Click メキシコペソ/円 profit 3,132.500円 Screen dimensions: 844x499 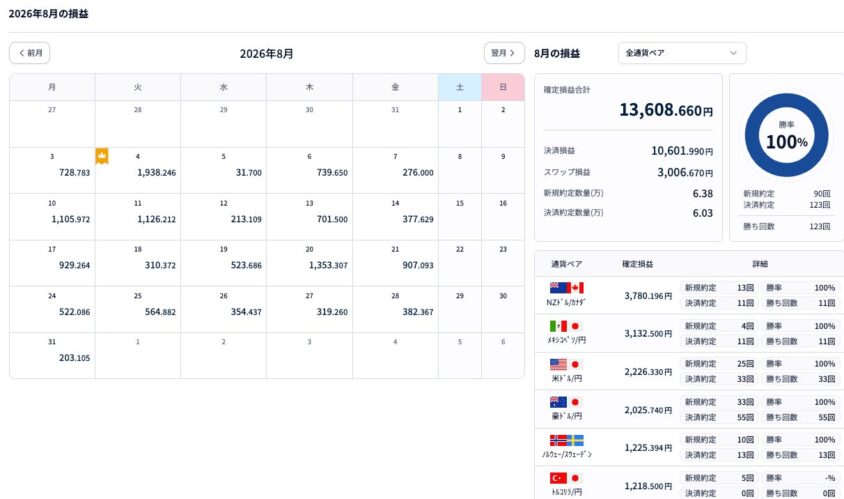(648, 334)
